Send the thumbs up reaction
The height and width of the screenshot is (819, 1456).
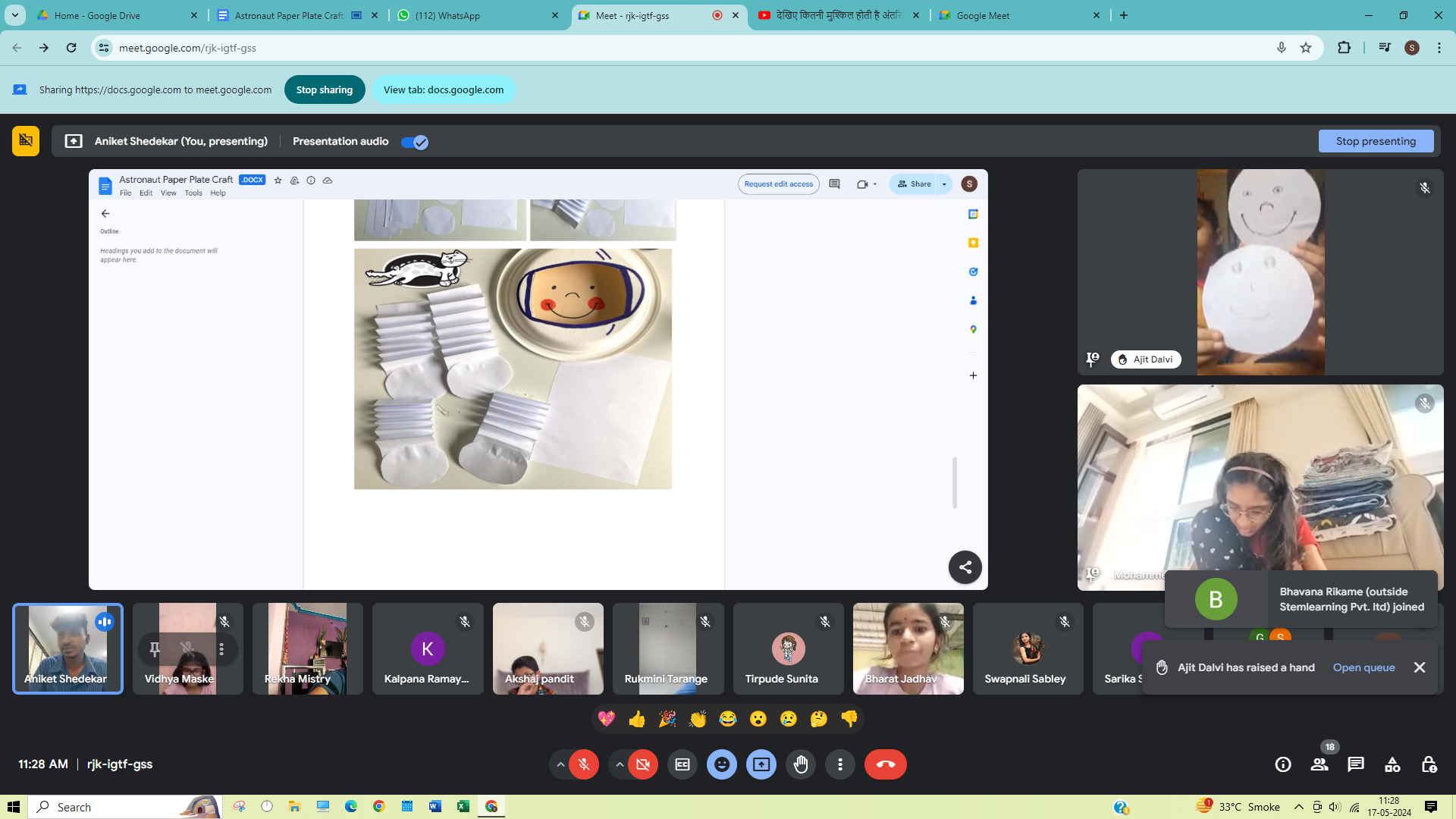pyautogui.click(x=637, y=719)
